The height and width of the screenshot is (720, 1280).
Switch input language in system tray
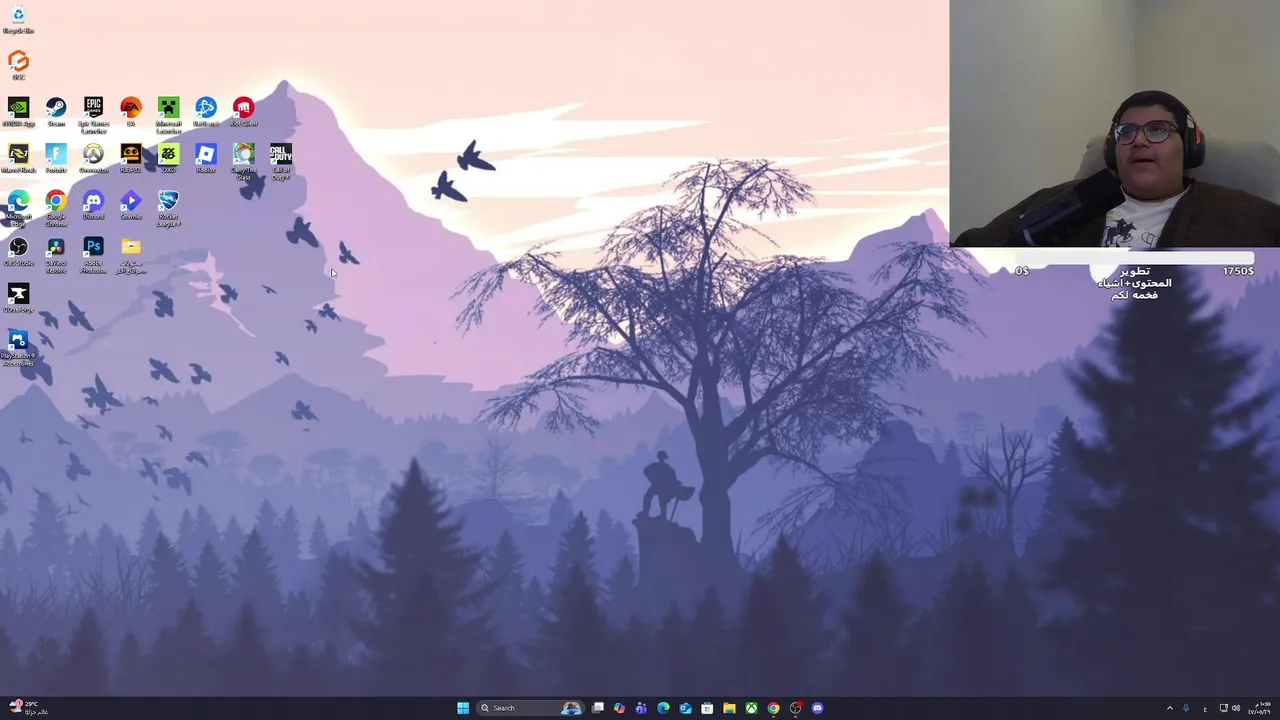point(1205,708)
